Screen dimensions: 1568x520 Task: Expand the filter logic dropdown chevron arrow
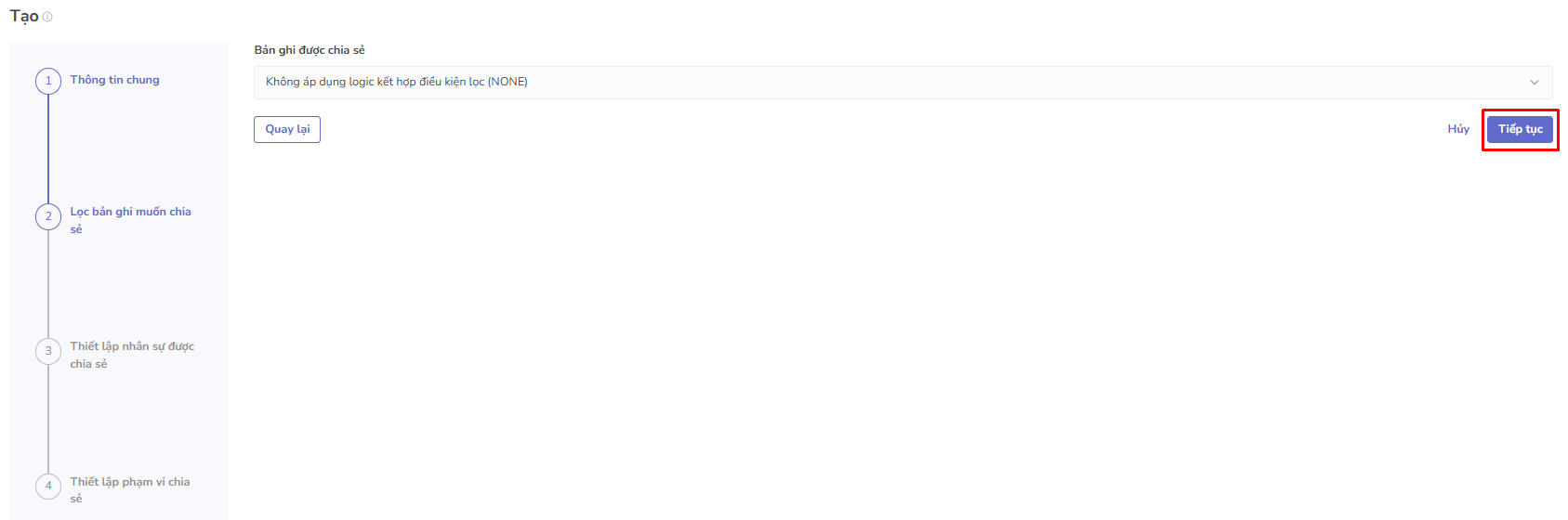[1535, 82]
